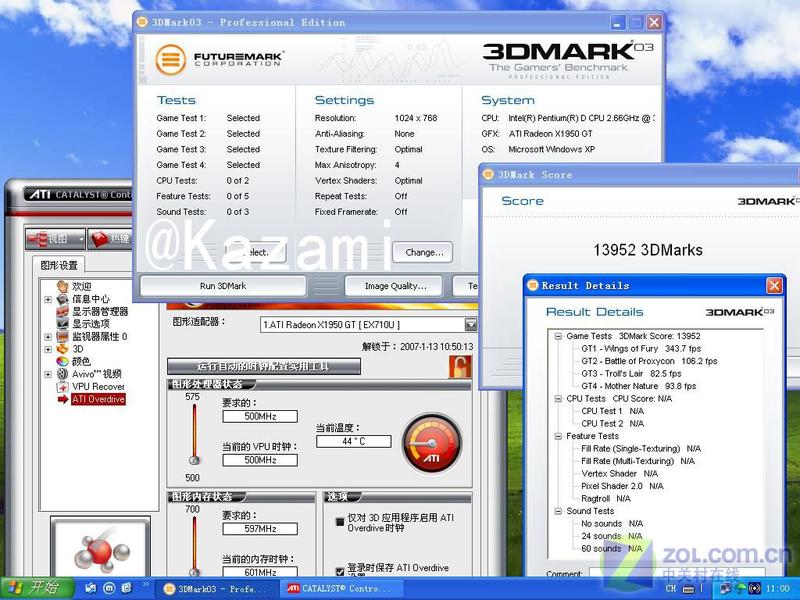The width and height of the screenshot is (800, 600).
Task: Click the 颜色 color wheel icon
Action: point(63,361)
